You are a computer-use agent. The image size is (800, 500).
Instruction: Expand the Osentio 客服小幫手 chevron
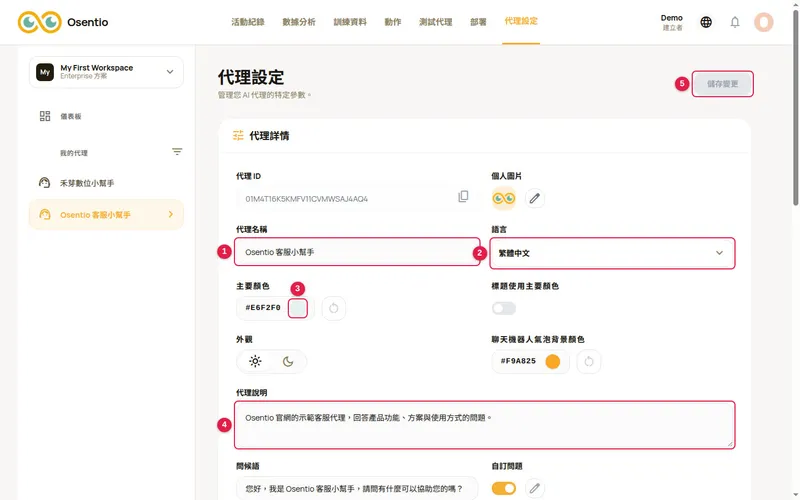pyautogui.click(x=170, y=214)
